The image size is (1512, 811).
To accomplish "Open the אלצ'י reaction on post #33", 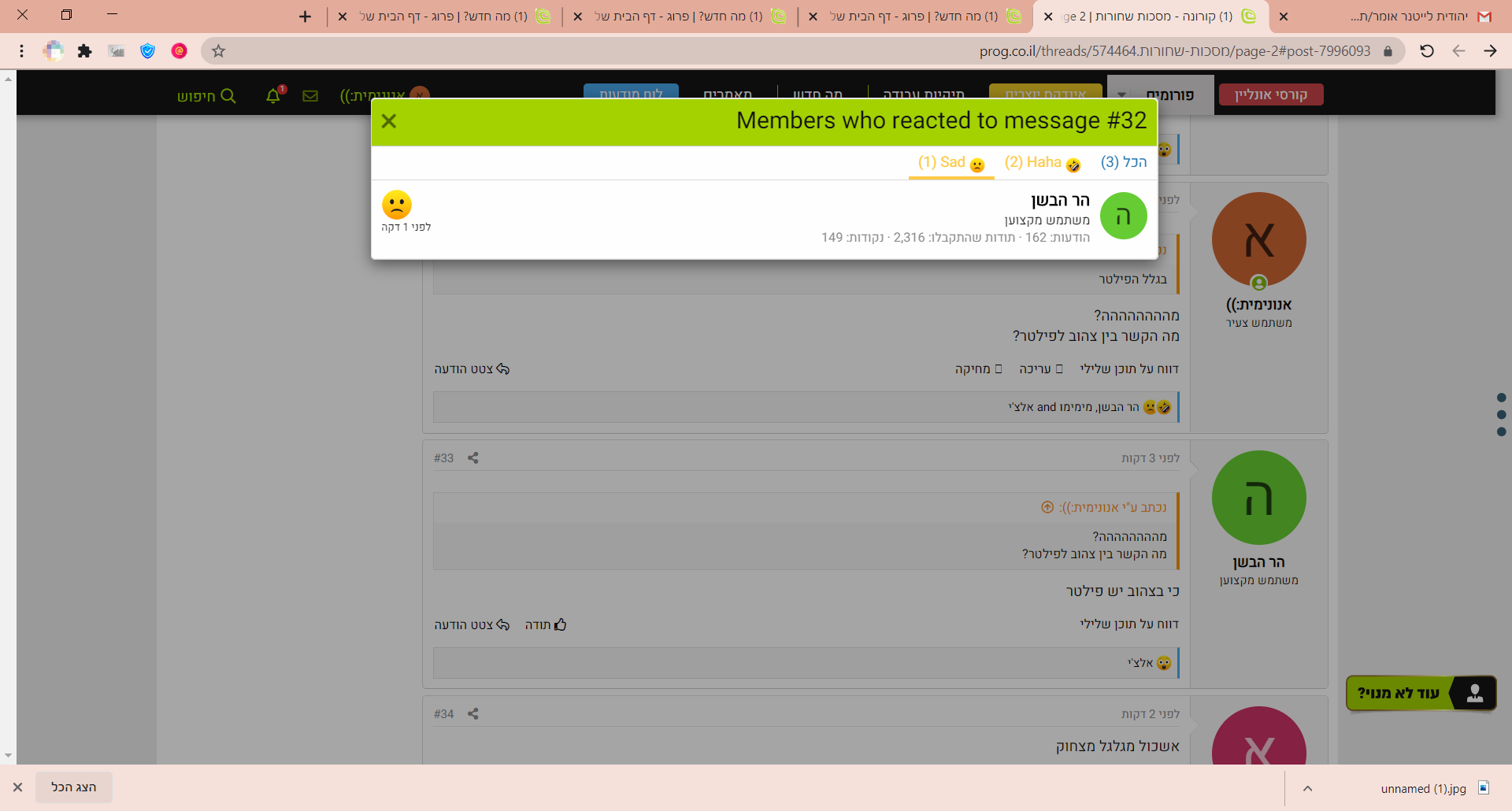I will pyautogui.click(x=1140, y=663).
